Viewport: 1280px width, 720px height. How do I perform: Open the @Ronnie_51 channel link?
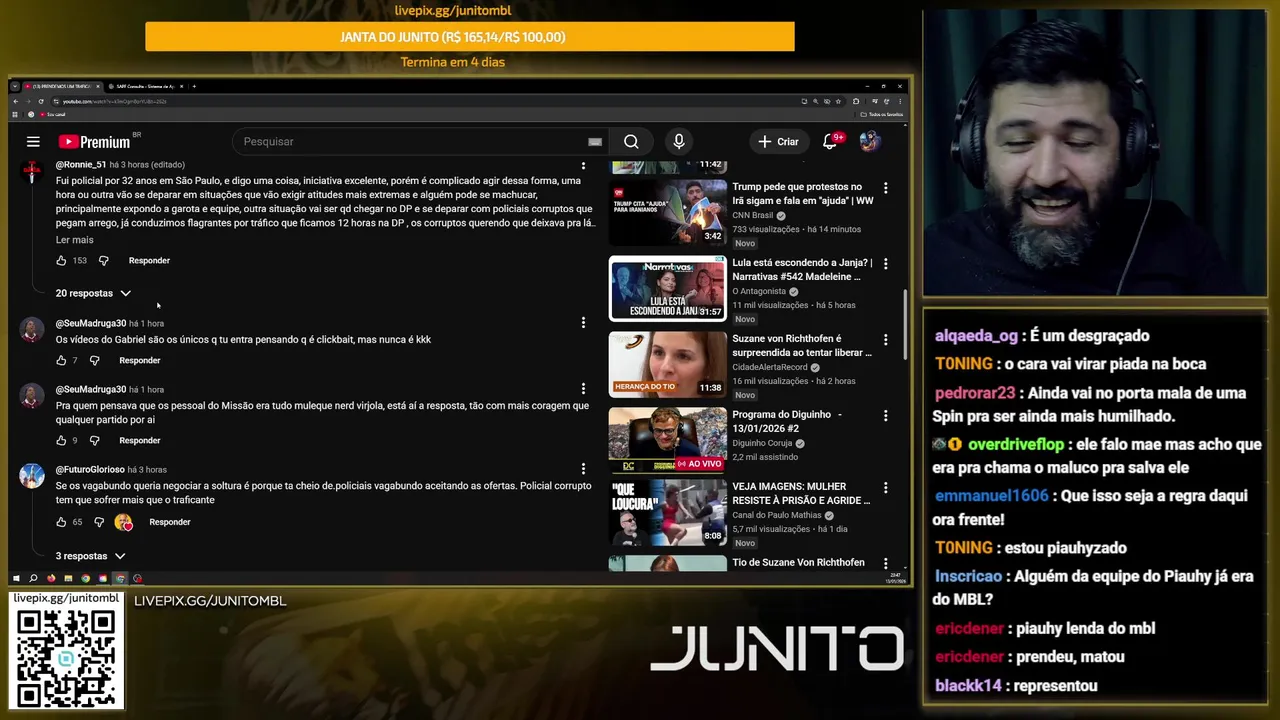coord(81,164)
